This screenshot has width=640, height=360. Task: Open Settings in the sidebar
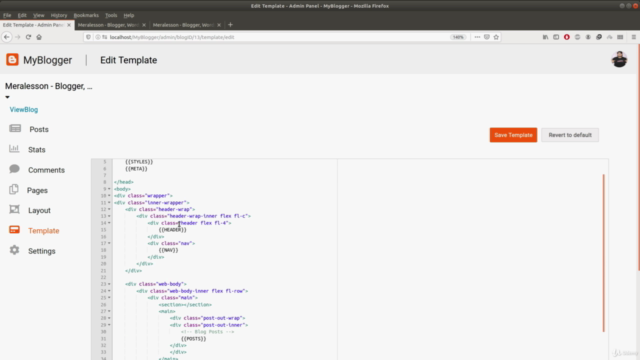pos(42,251)
